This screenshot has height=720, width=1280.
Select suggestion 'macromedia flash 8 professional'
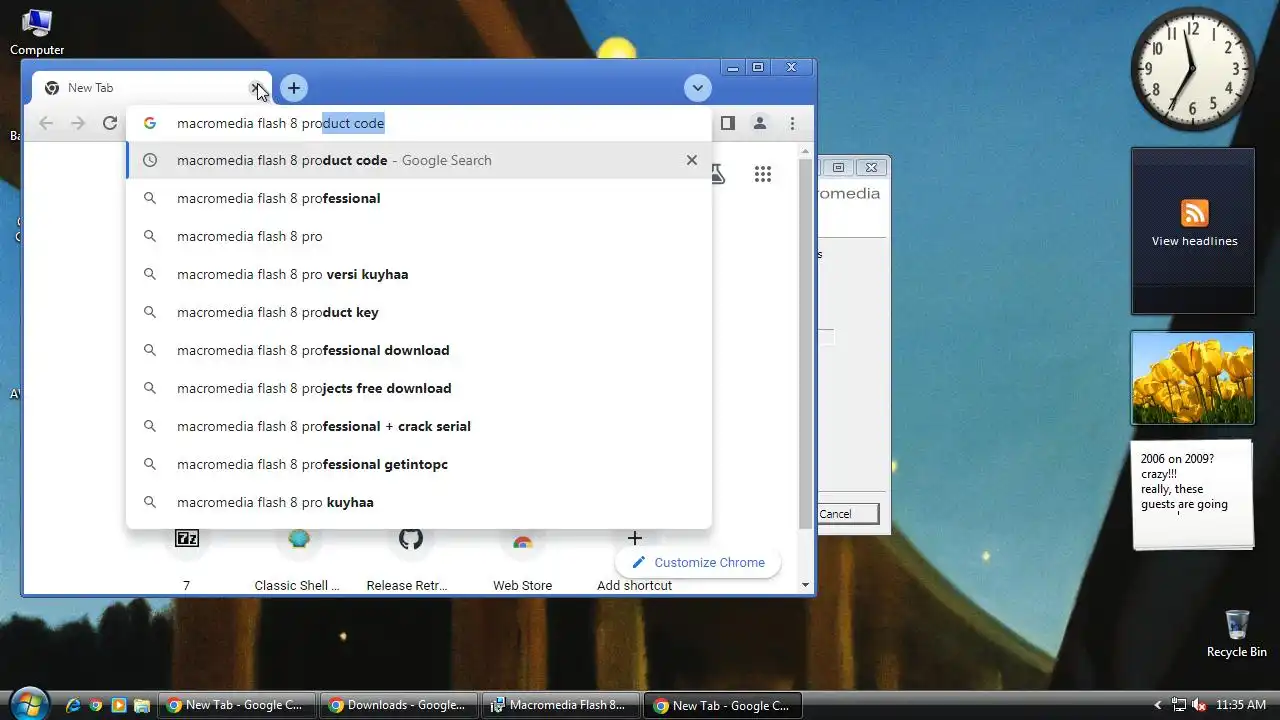419,198
